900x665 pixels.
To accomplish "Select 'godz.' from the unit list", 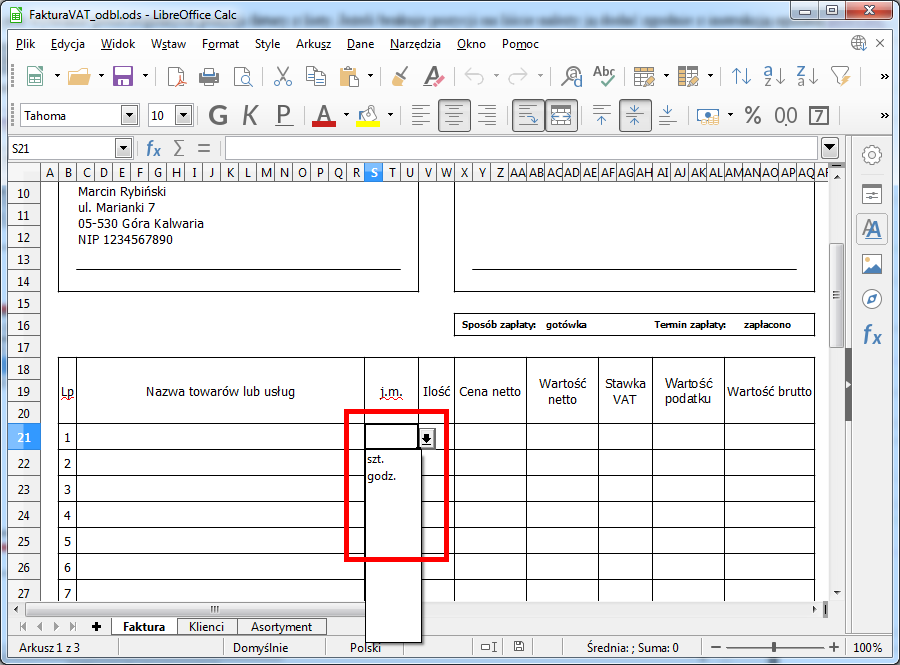I will [382, 476].
